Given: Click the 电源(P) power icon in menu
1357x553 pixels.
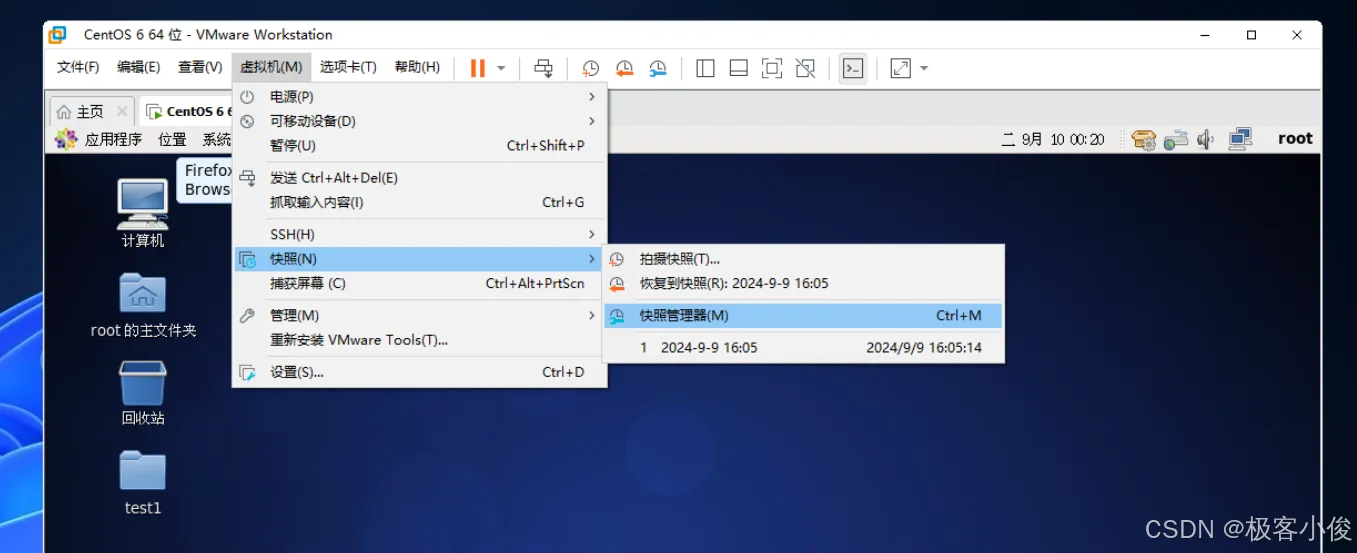Looking at the screenshot, I should tap(247, 97).
